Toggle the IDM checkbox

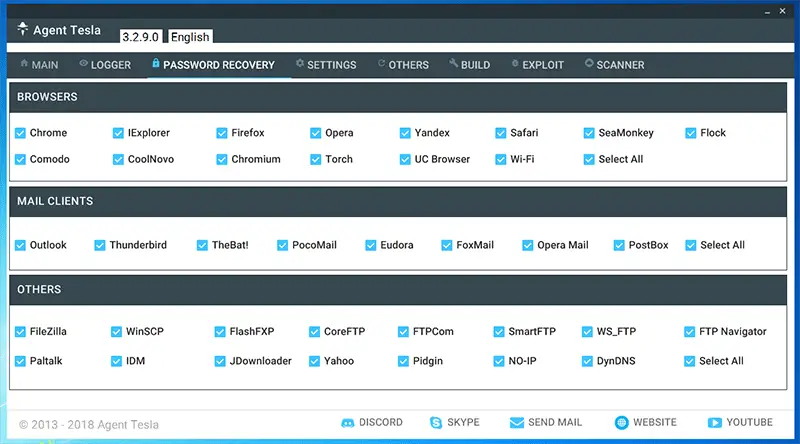[x=116, y=361]
